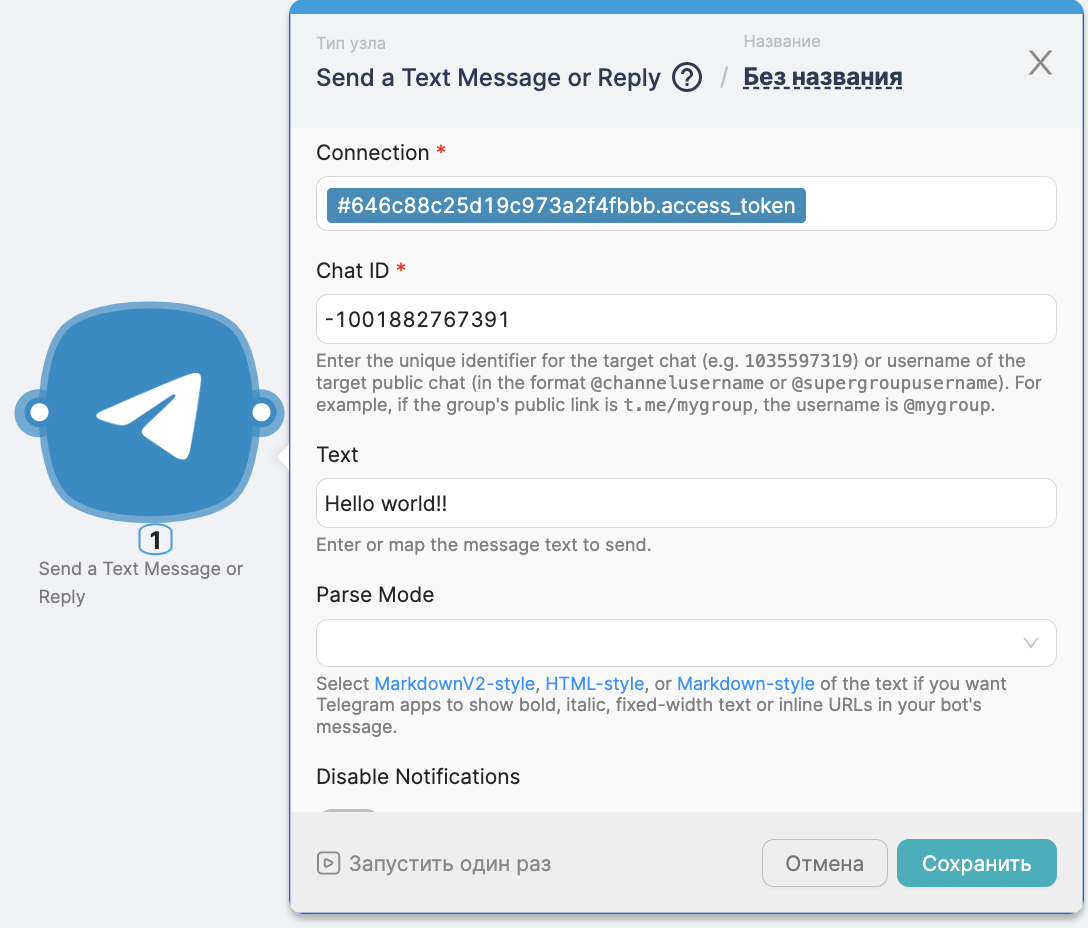Click the Parse Mode chevron arrow
This screenshot has height=928, width=1088.
click(1030, 643)
